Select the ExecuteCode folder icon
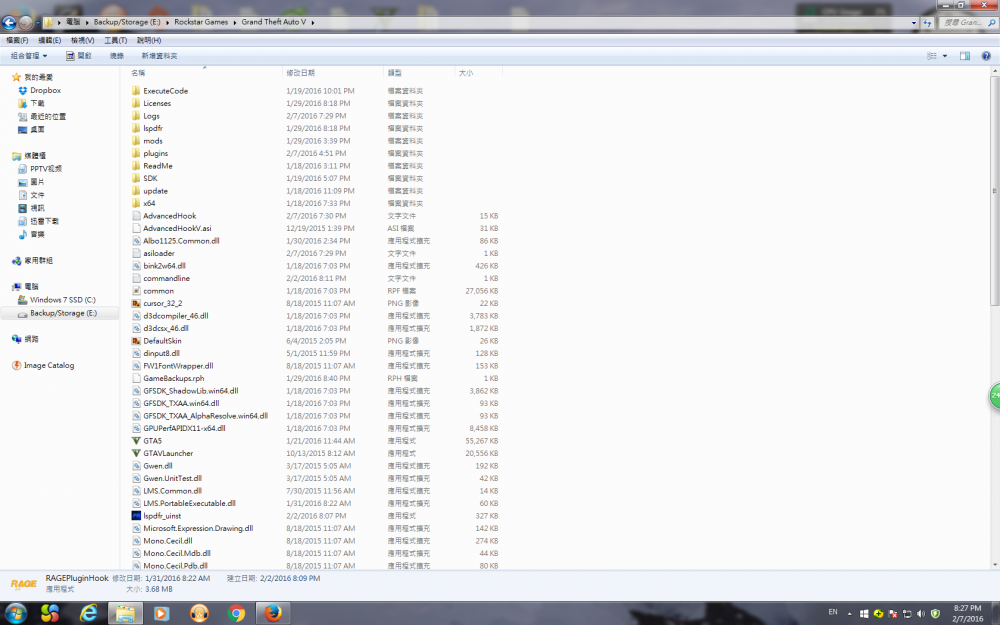 (x=136, y=91)
